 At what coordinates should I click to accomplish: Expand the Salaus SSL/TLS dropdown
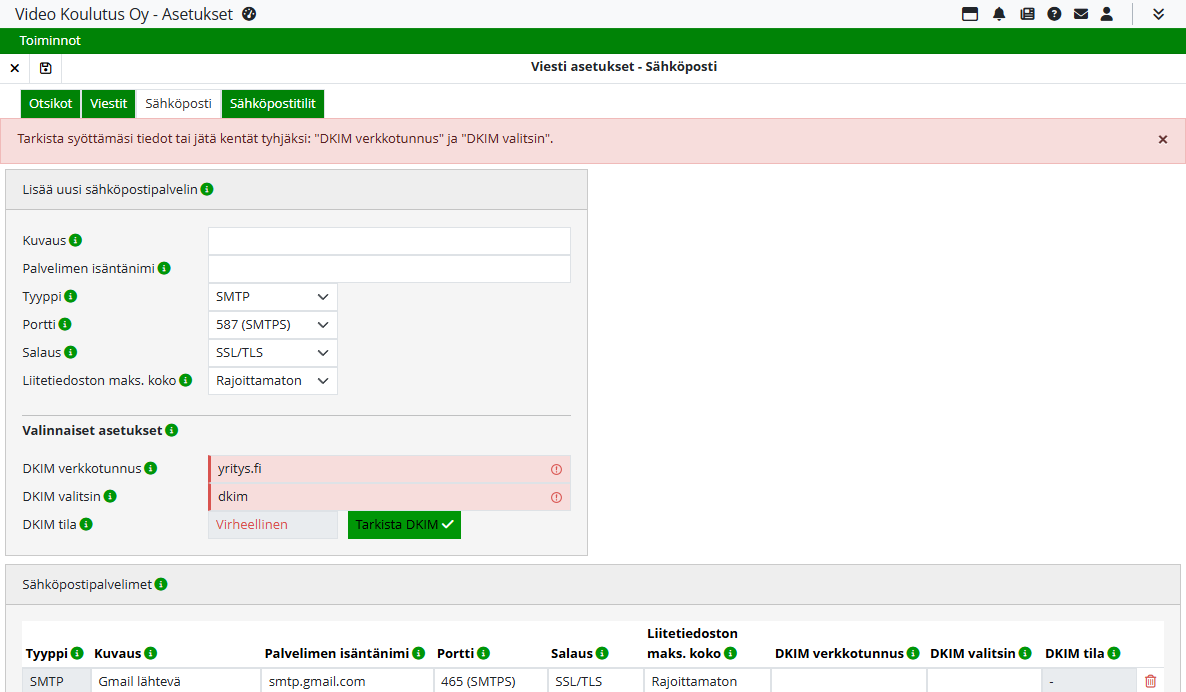click(272, 353)
